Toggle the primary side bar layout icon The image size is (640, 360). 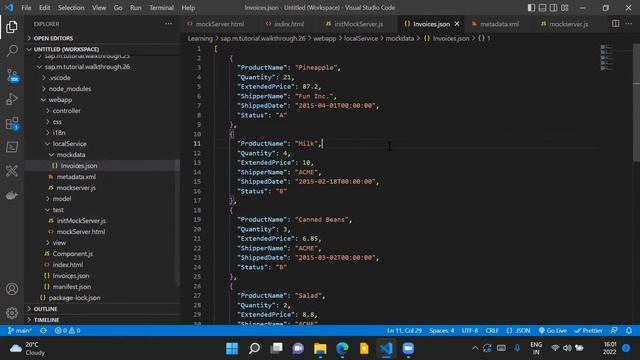(531, 8)
